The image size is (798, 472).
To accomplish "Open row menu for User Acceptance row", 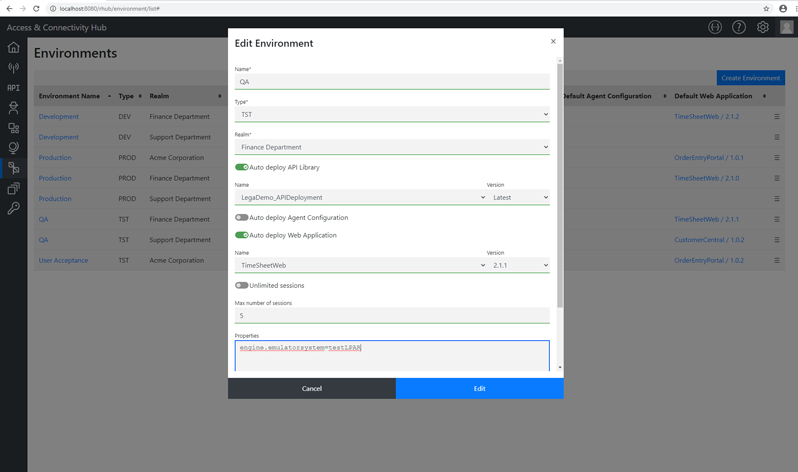I will point(777,260).
